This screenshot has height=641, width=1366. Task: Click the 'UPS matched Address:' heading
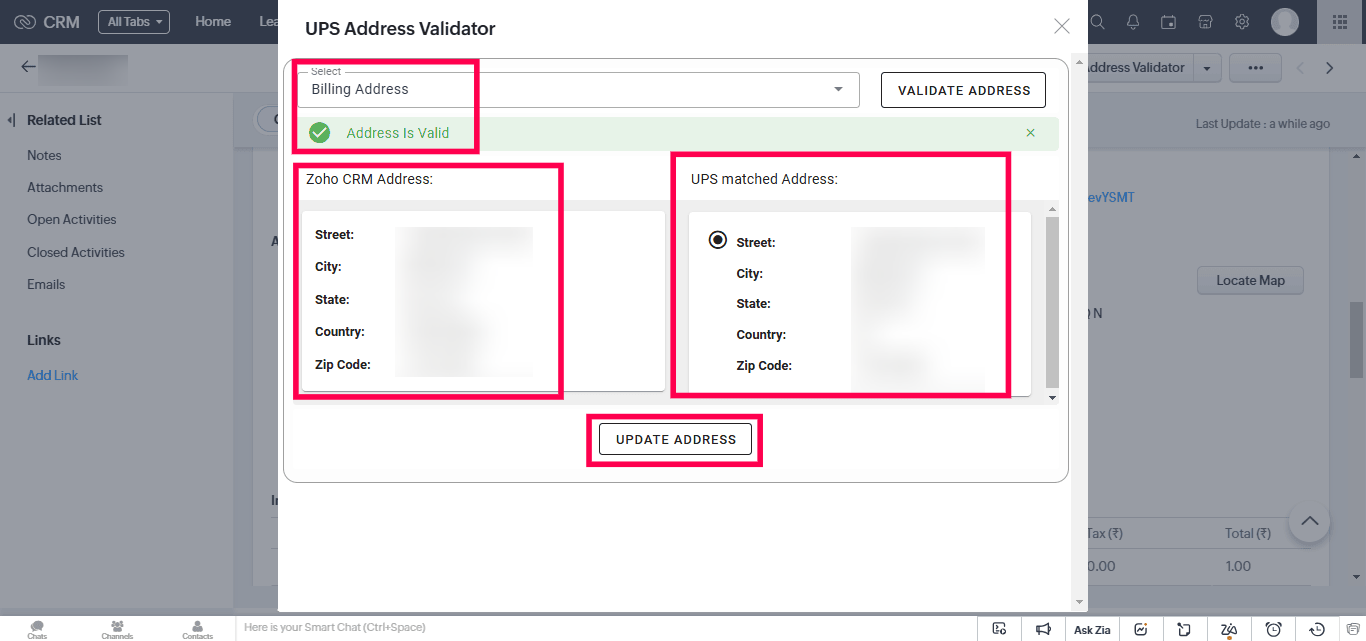pos(764,179)
